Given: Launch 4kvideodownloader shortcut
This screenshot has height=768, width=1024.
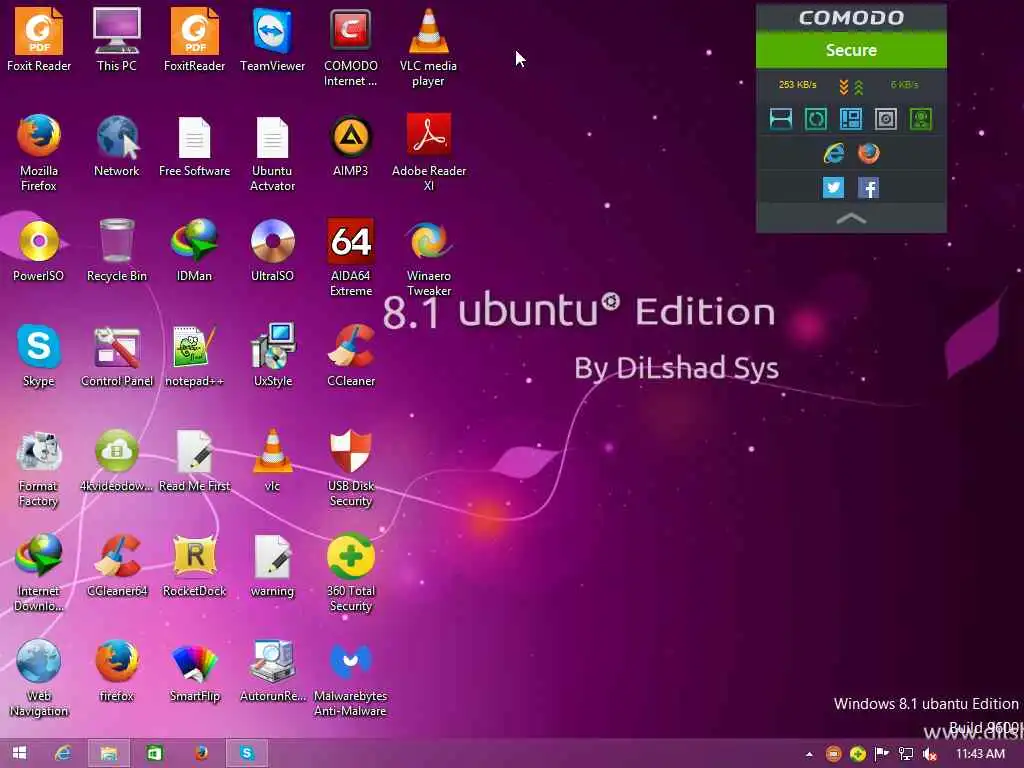Looking at the screenshot, I should [x=116, y=460].
